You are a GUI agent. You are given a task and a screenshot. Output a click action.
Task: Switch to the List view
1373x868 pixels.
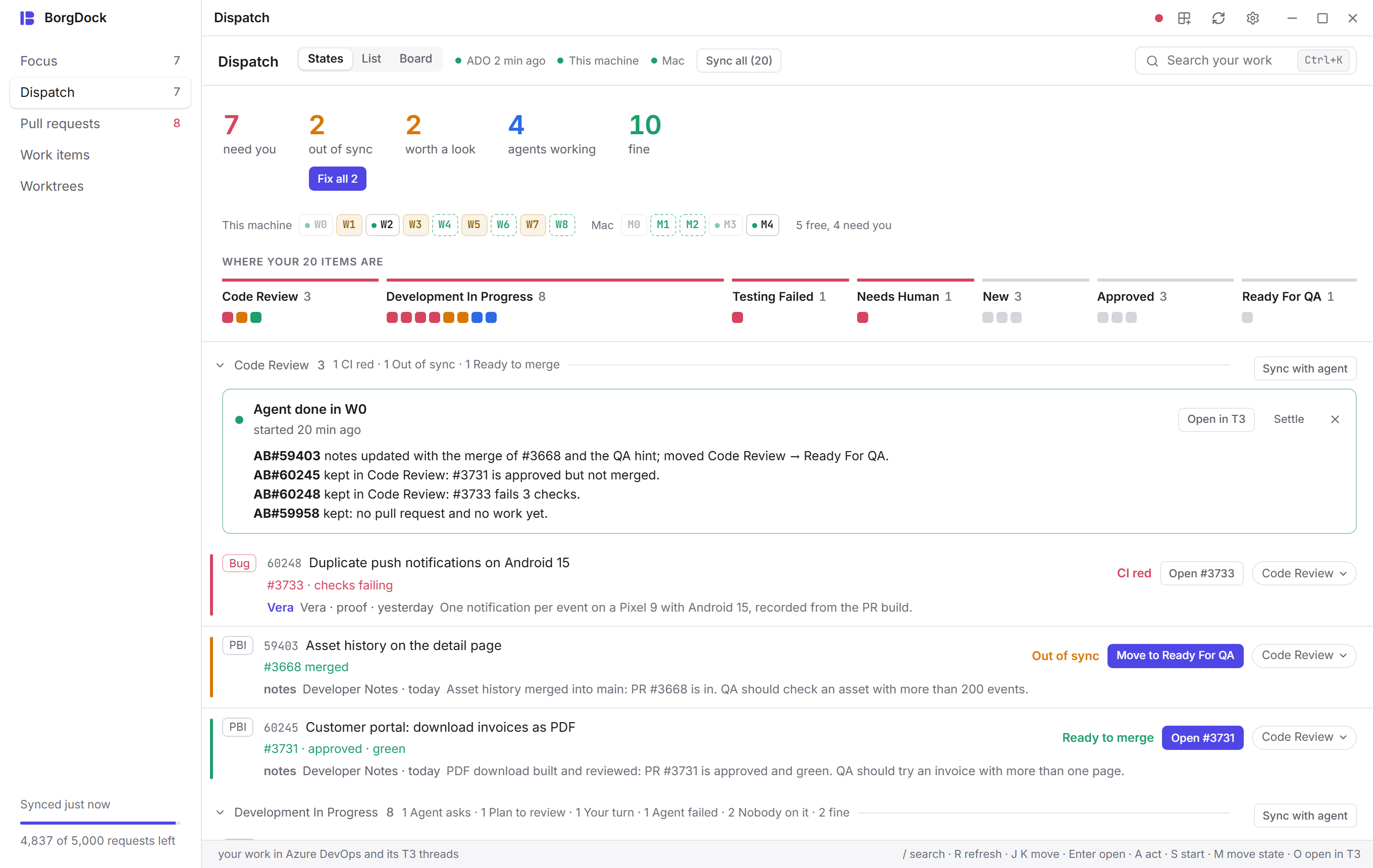371,59
